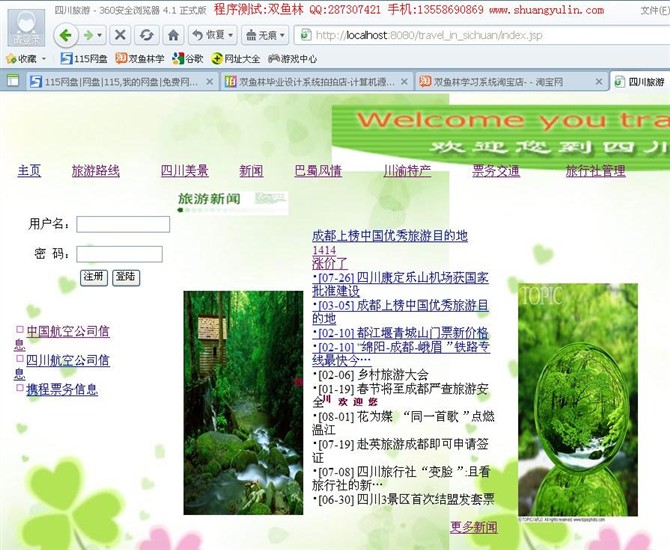Click the 无痕 private mode button
Image resolution: width=670 pixels, height=550 pixels.
pos(261,35)
